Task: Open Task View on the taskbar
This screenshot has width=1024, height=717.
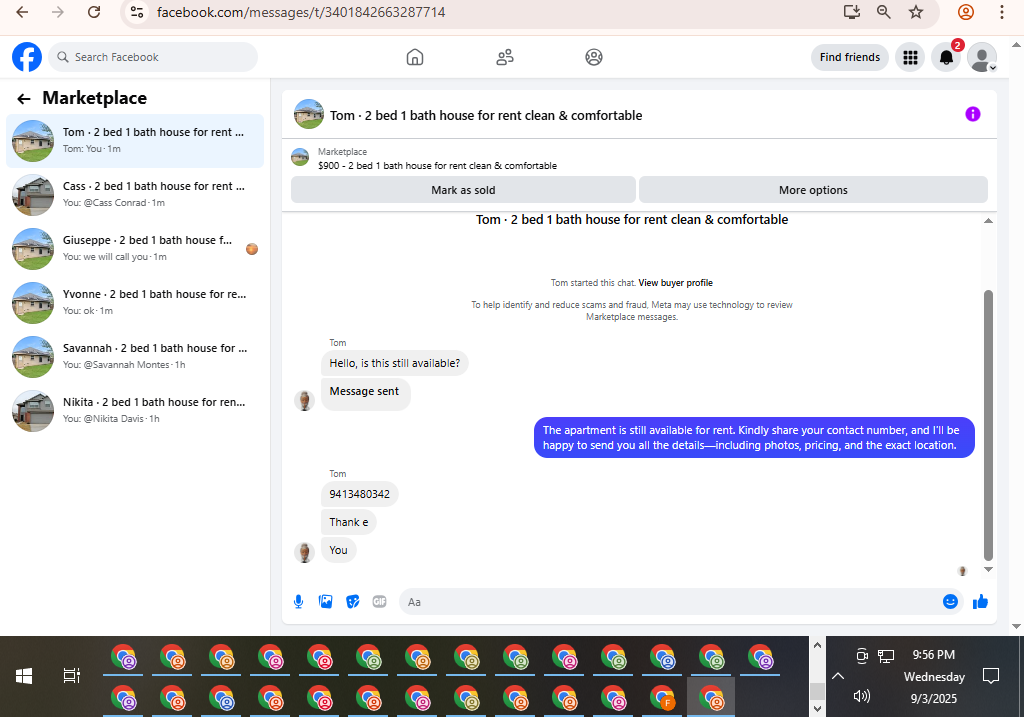Action: click(x=72, y=676)
